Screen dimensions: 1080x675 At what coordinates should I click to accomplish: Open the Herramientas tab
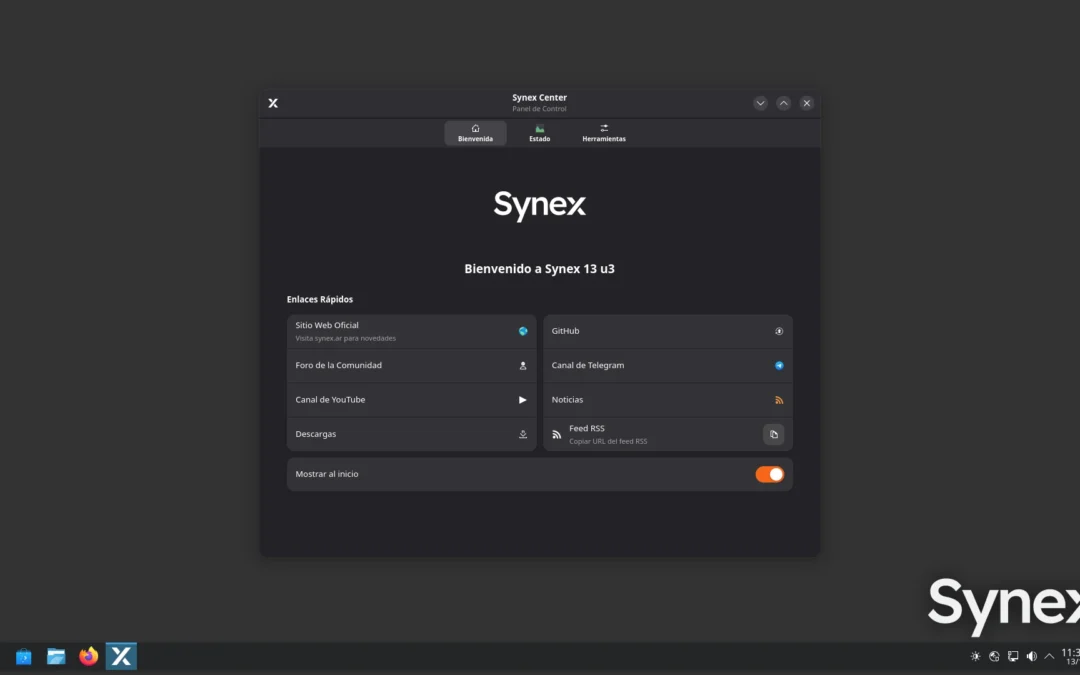[604, 132]
